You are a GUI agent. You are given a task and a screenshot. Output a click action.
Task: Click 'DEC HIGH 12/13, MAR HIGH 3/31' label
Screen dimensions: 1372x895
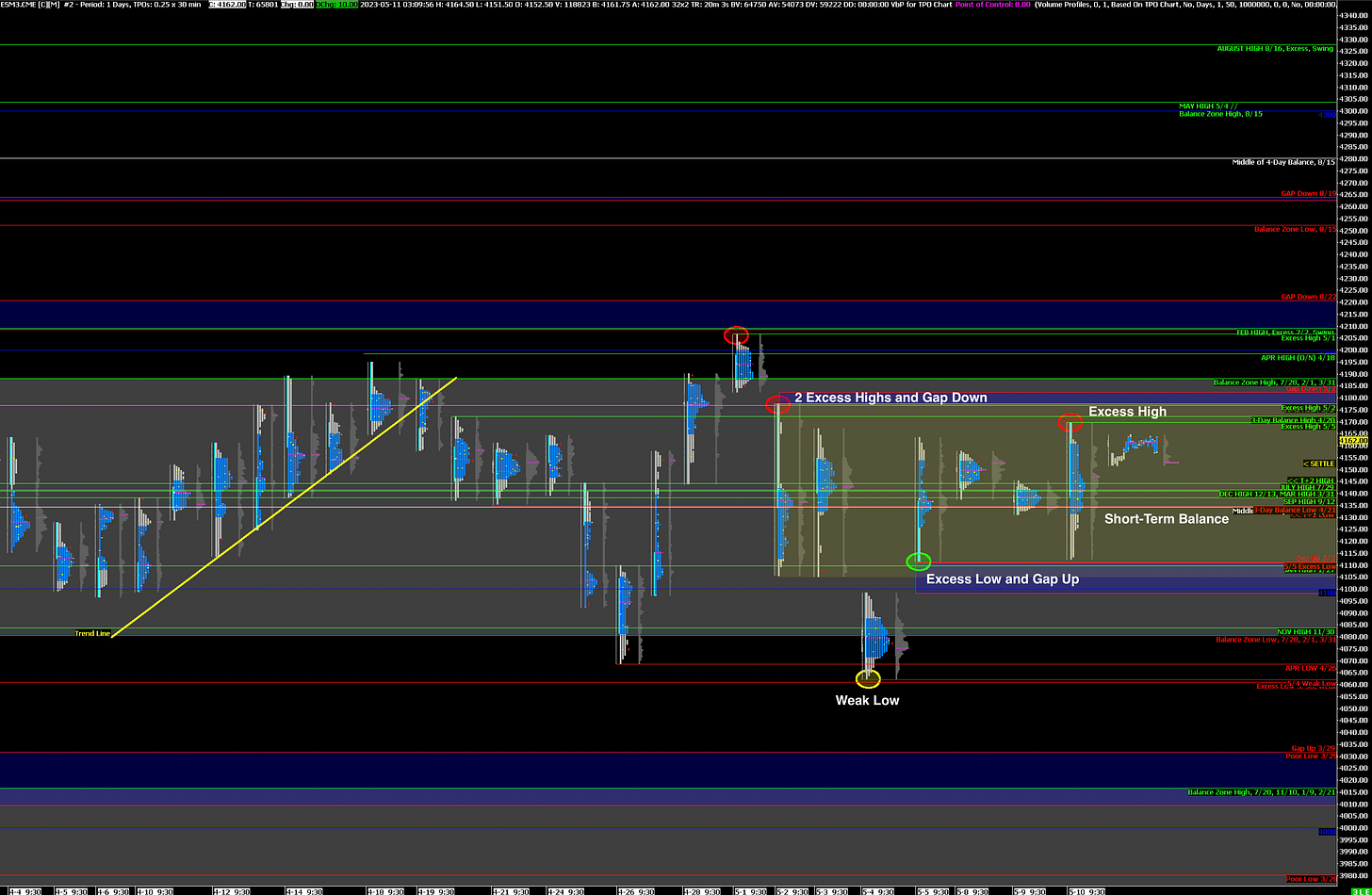click(1277, 494)
